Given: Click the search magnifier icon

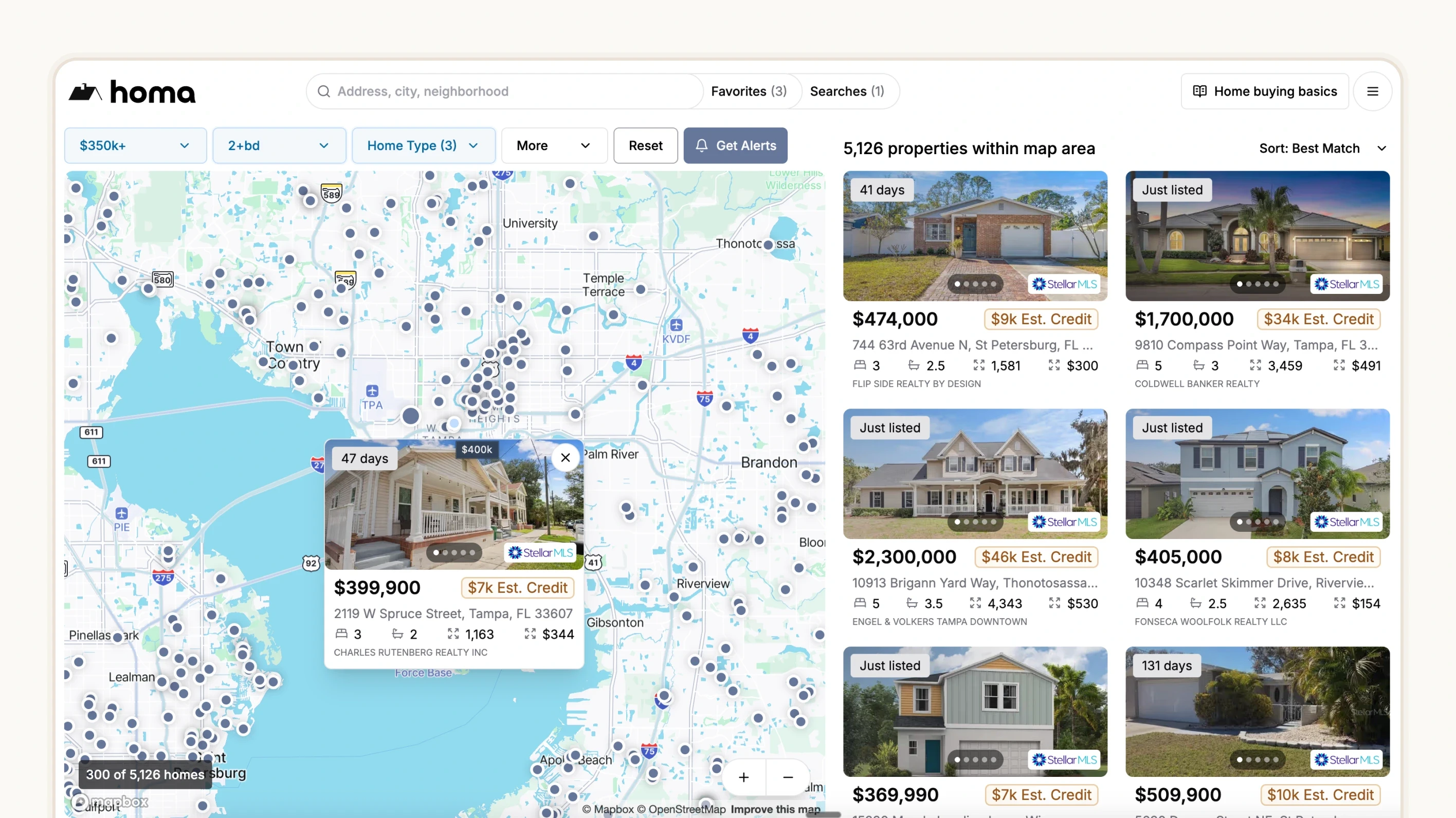Looking at the screenshot, I should pos(324,91).
